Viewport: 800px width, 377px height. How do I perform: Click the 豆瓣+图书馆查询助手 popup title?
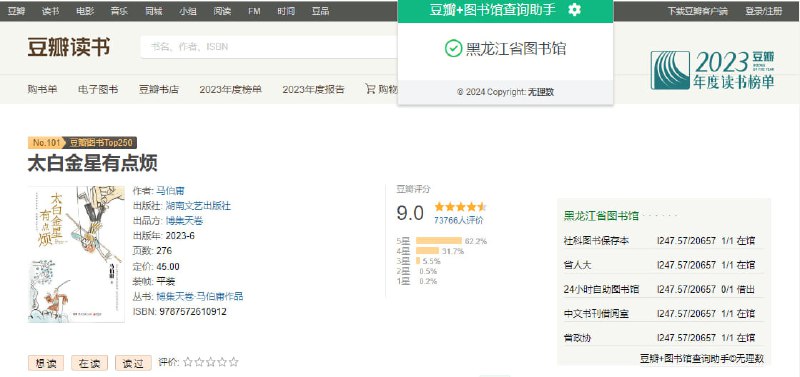(x=492, y=10)
